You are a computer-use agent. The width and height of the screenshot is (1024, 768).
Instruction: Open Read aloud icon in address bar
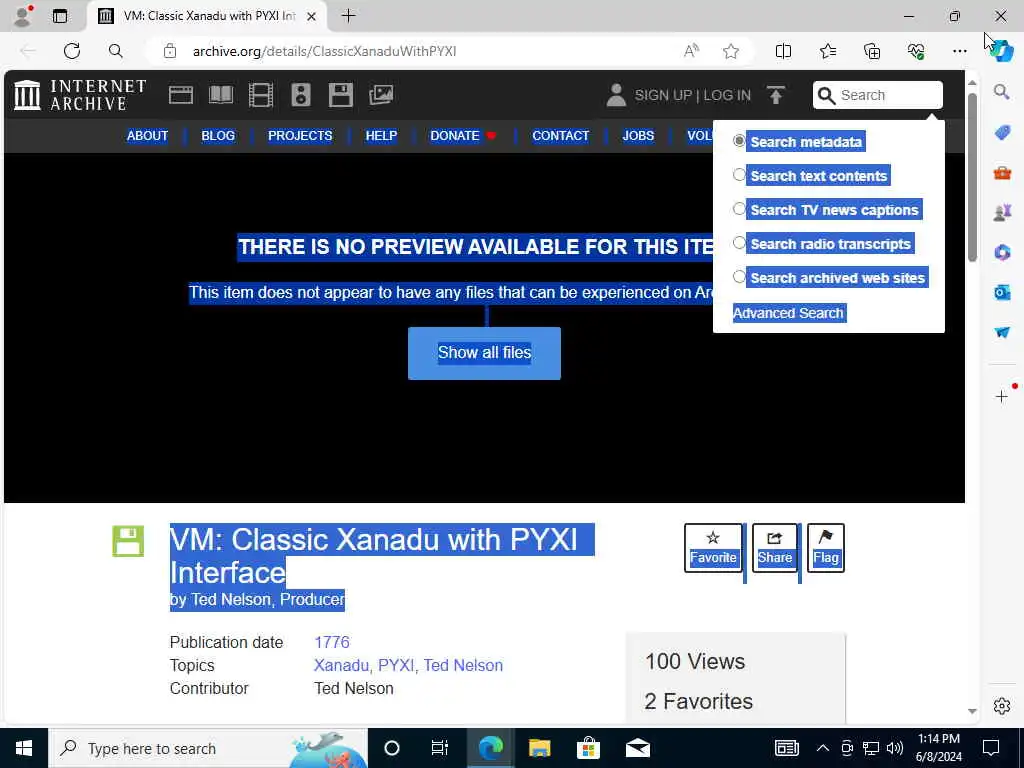pos(691,51)
